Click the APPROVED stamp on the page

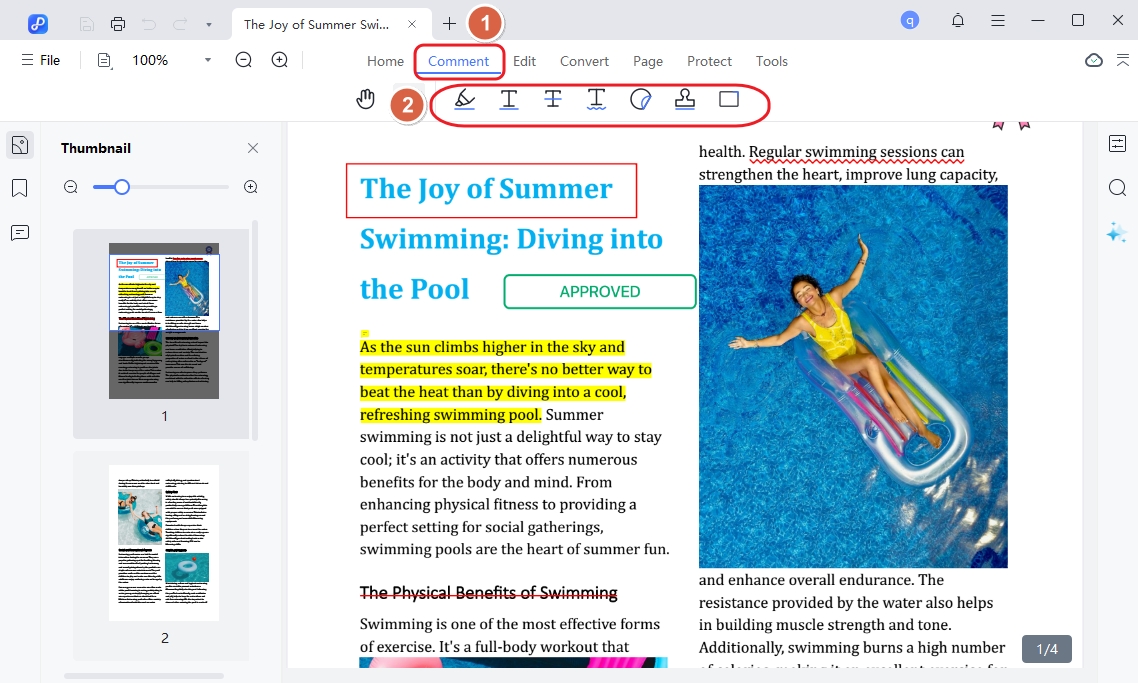tap(599, 292)
